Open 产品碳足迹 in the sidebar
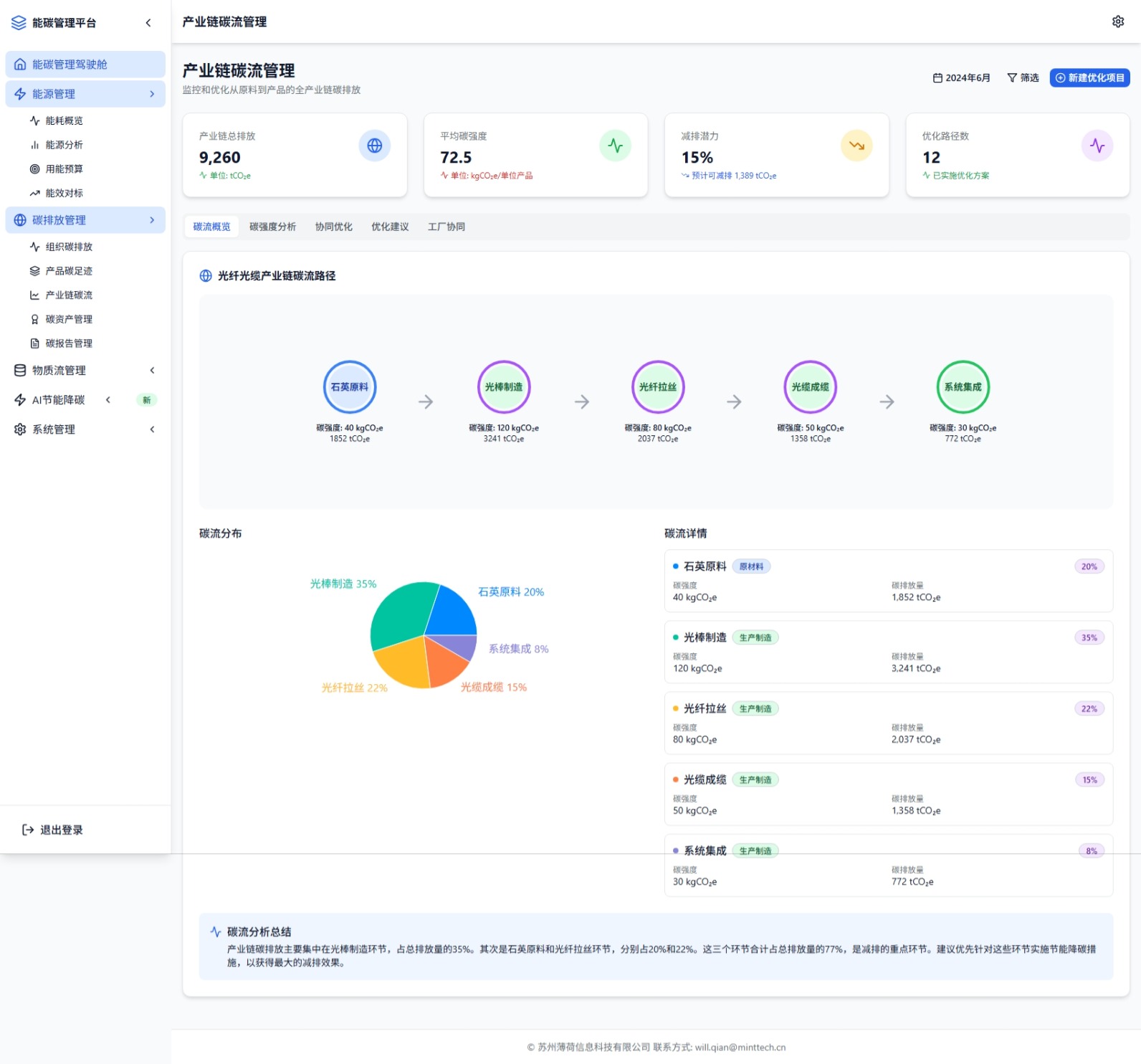The height and width of the screenshot is (1064, 1141). coord(69,271)
